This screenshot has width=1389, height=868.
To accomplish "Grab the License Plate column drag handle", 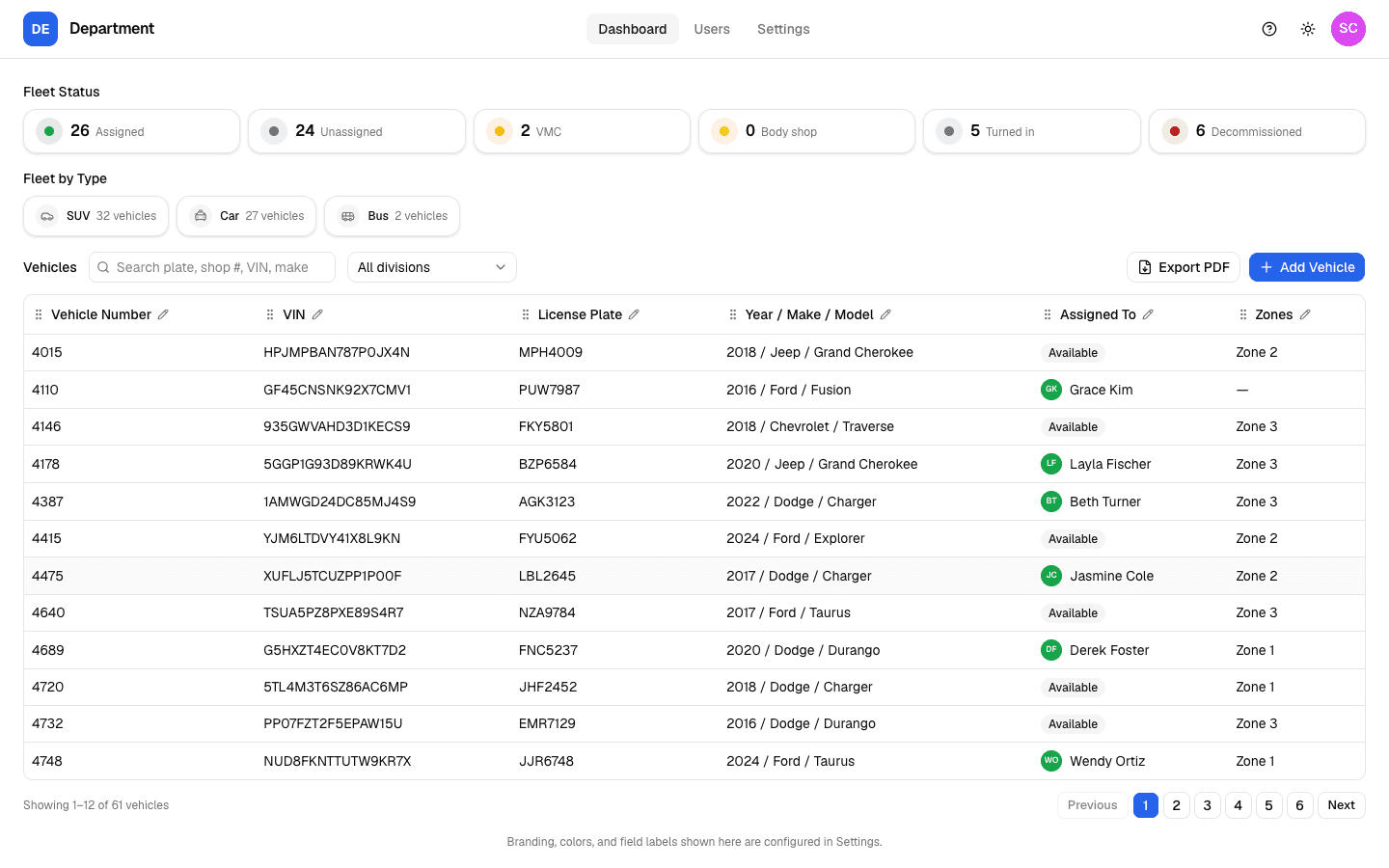I will (x=526, y=314).
